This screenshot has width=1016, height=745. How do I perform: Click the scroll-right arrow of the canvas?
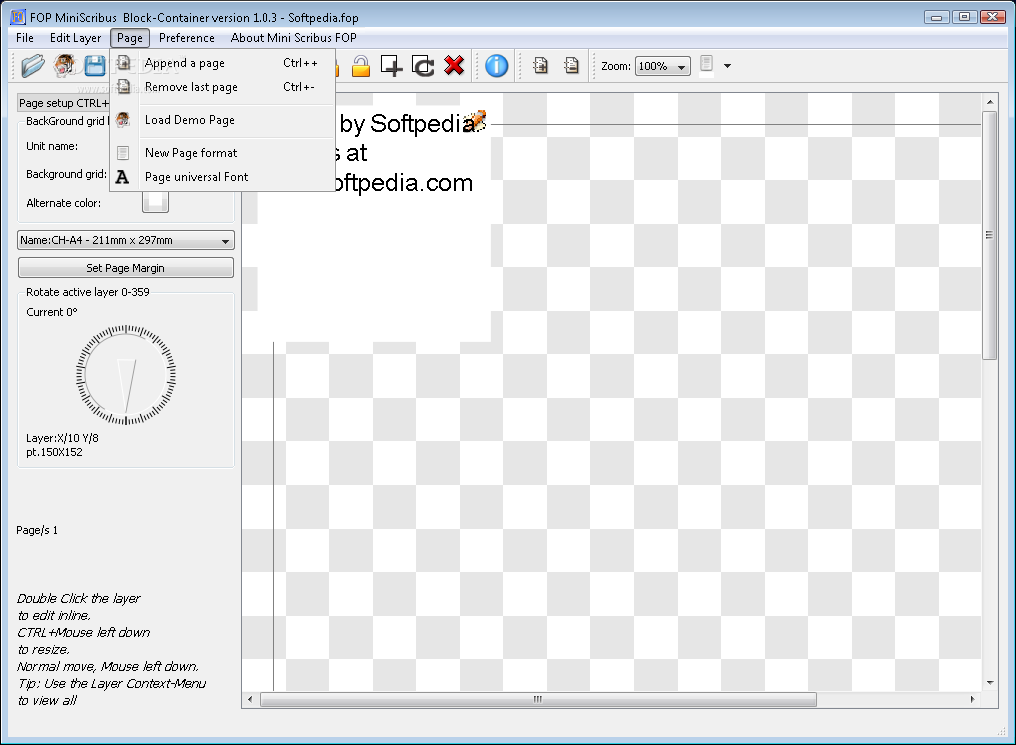(972, 699)
